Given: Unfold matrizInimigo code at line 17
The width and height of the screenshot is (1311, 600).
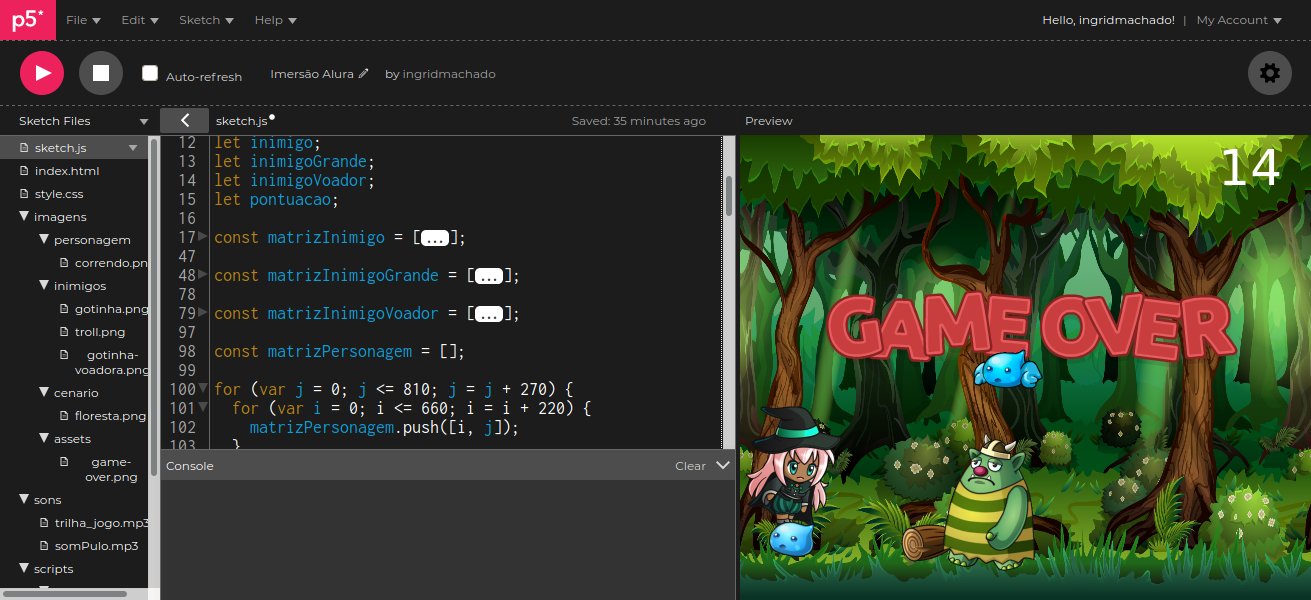Looking at the screenshot, I should pyautogui.click(x=203, y=237).
